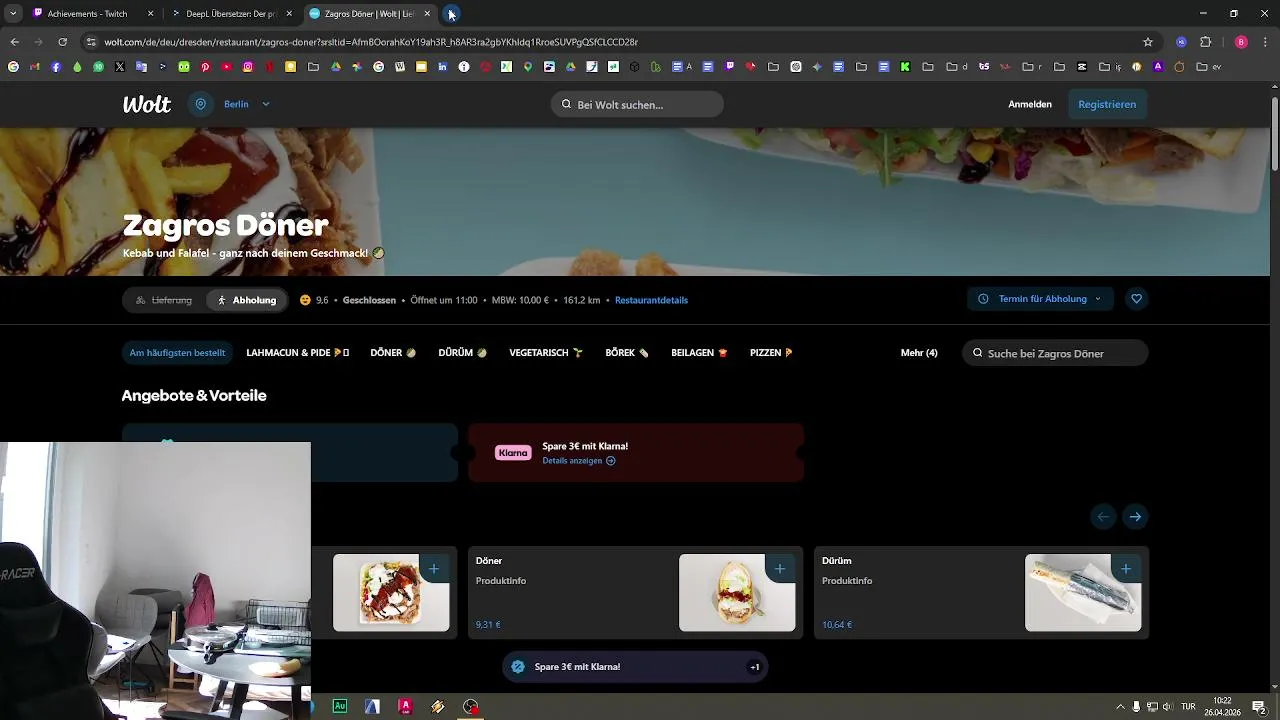Expand the 'Mehr (4)' categories menu
The width and height of the screenshot is (1280, 720).
click(919, 353)
